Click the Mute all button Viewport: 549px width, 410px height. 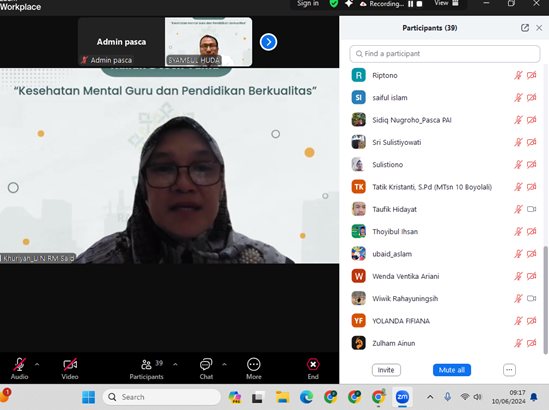(x=452, y=370)
